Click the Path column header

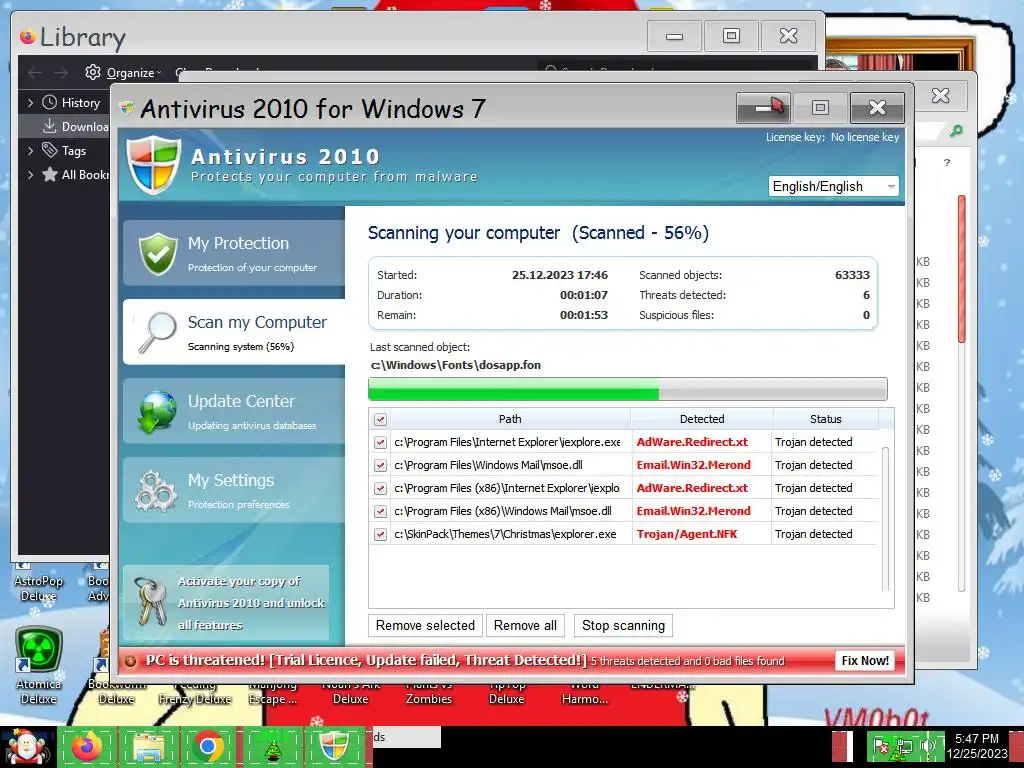coord(510,419)
